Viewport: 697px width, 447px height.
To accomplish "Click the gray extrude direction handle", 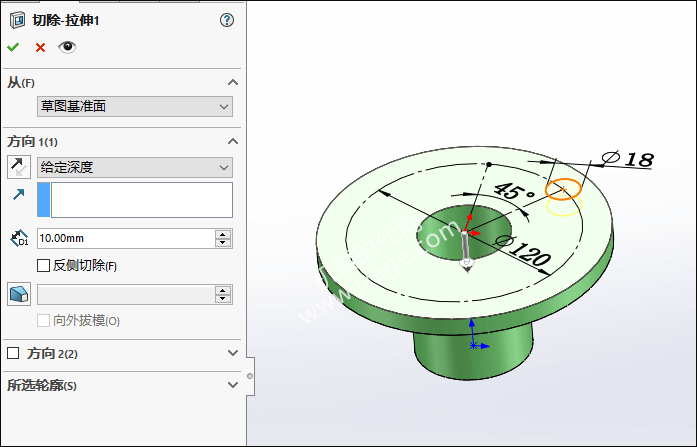I will [x=466, y=251].
